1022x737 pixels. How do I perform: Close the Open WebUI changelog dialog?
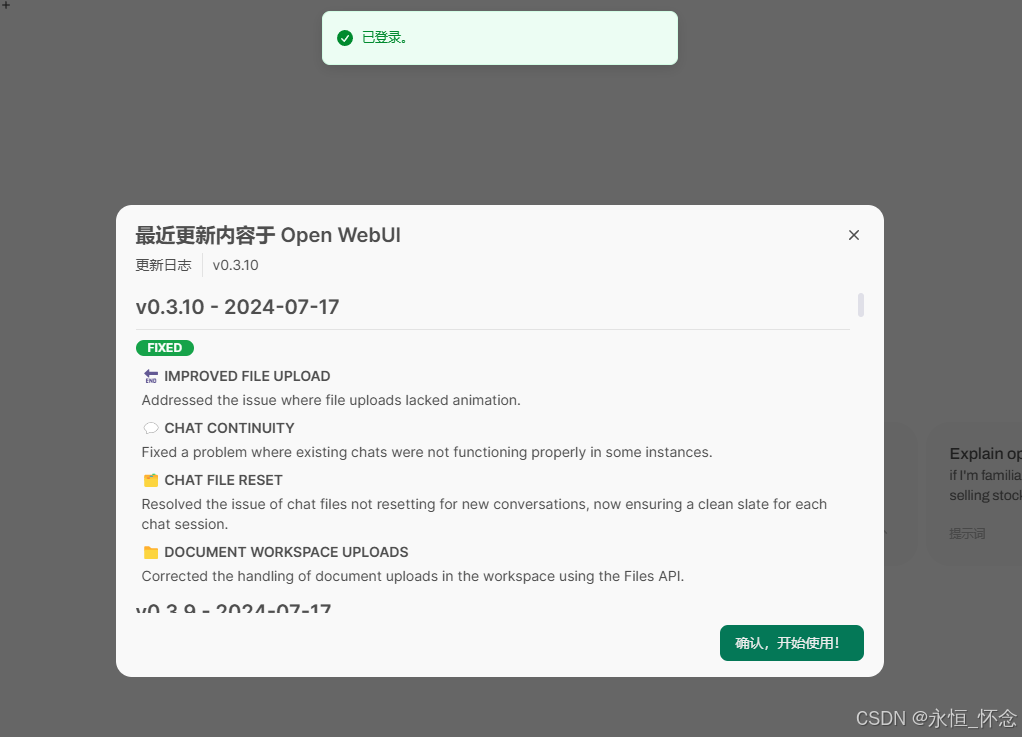point(854,235)
